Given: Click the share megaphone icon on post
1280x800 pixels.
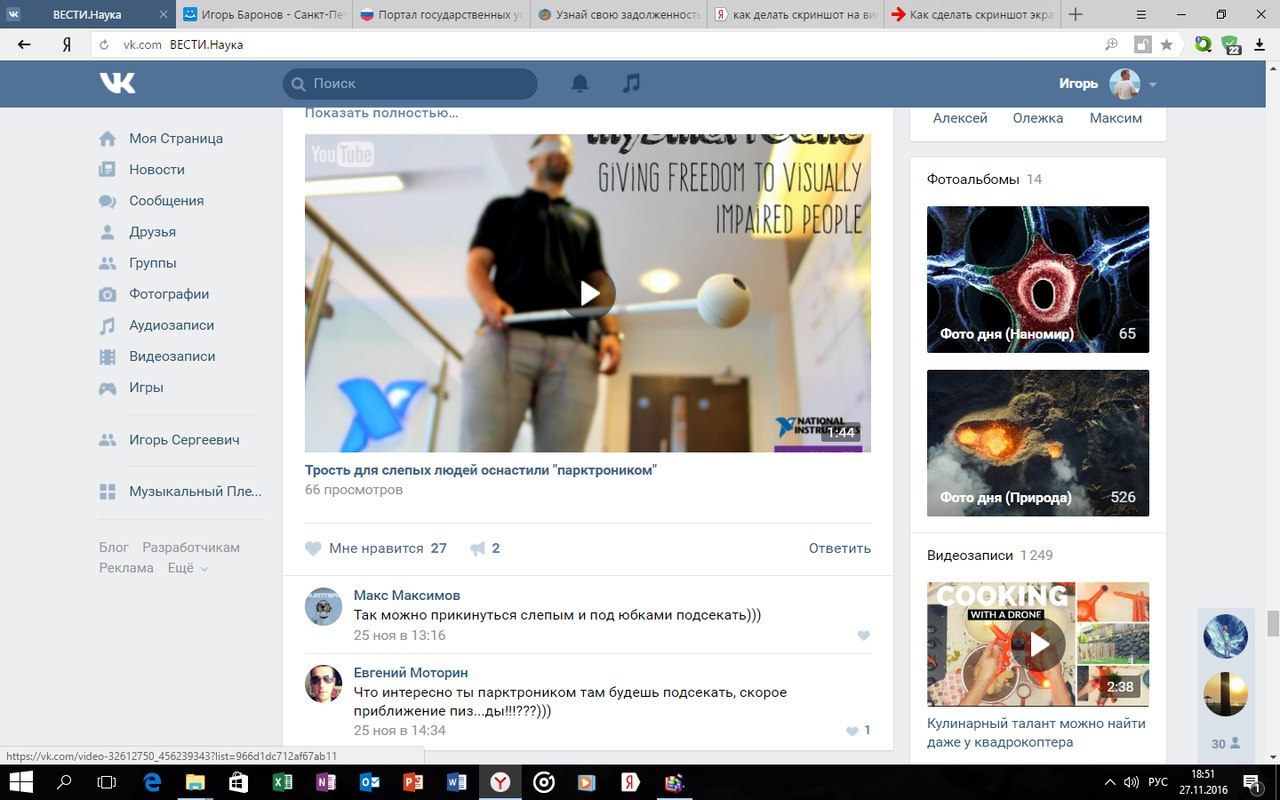Looking at the screenshot, I should [x=478, y=548].
